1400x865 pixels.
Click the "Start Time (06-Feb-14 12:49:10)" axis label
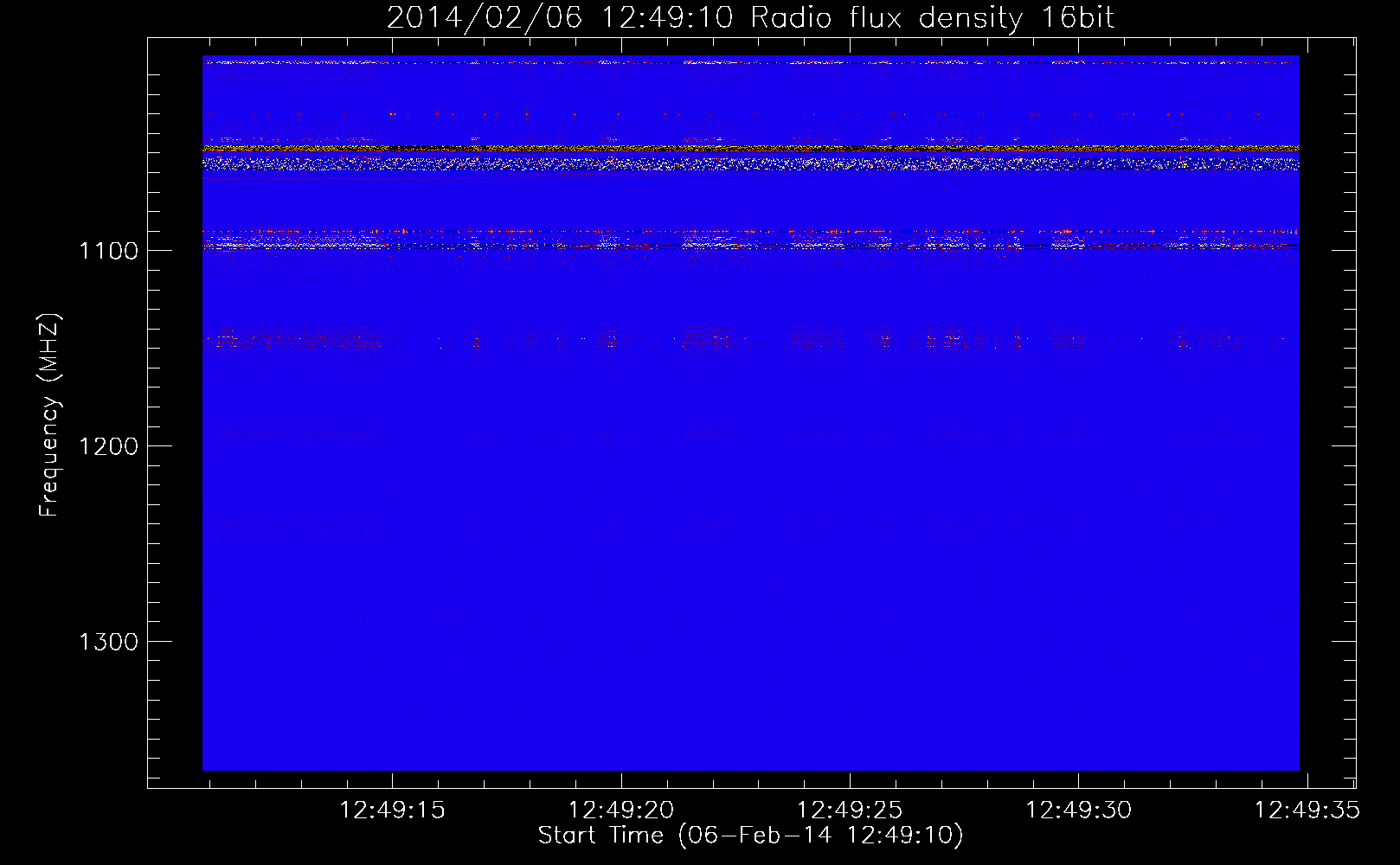tap(750, 836)
